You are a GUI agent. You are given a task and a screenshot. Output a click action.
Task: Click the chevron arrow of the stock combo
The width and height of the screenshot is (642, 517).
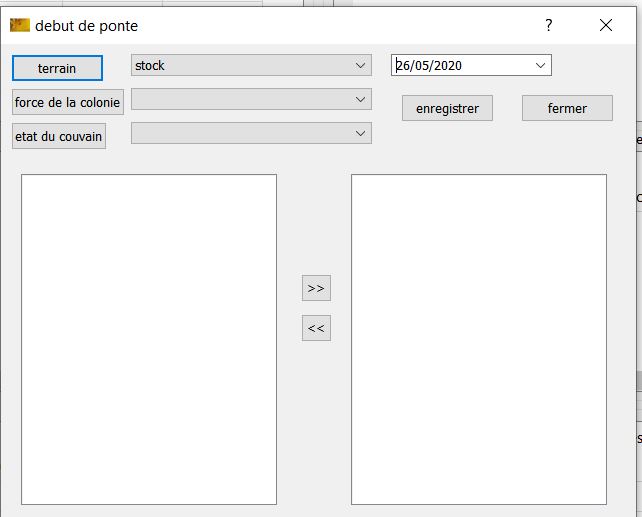click(360, 66)
